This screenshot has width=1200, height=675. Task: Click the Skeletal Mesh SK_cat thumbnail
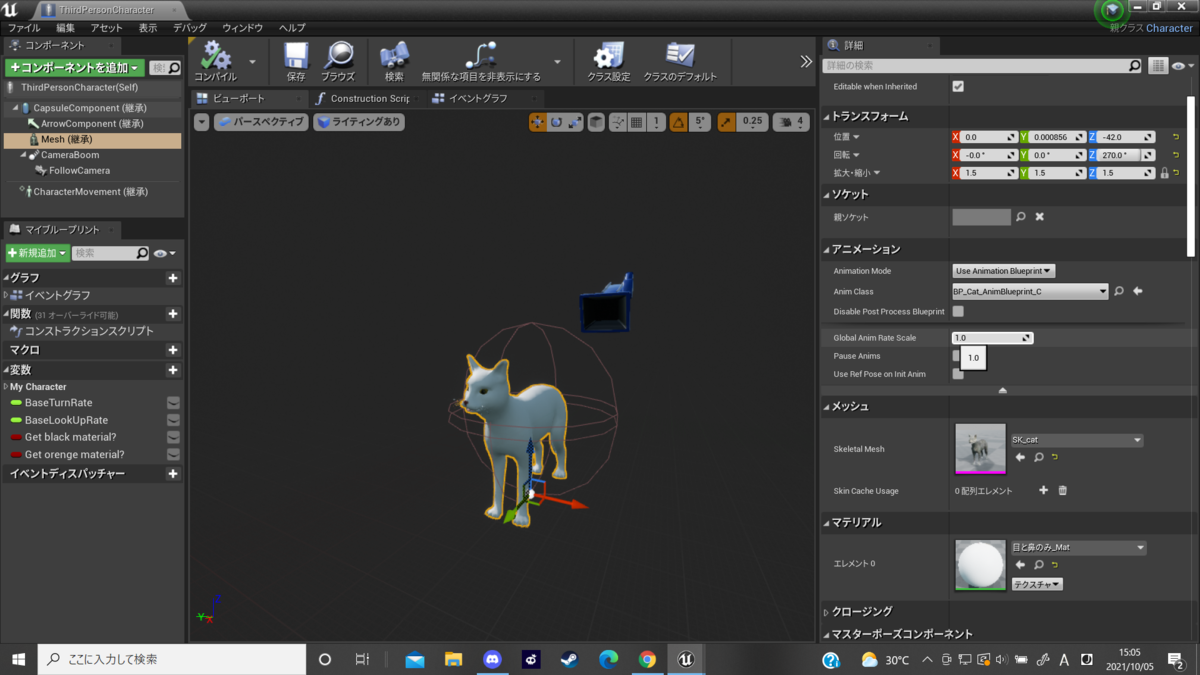tap(980, 448)
